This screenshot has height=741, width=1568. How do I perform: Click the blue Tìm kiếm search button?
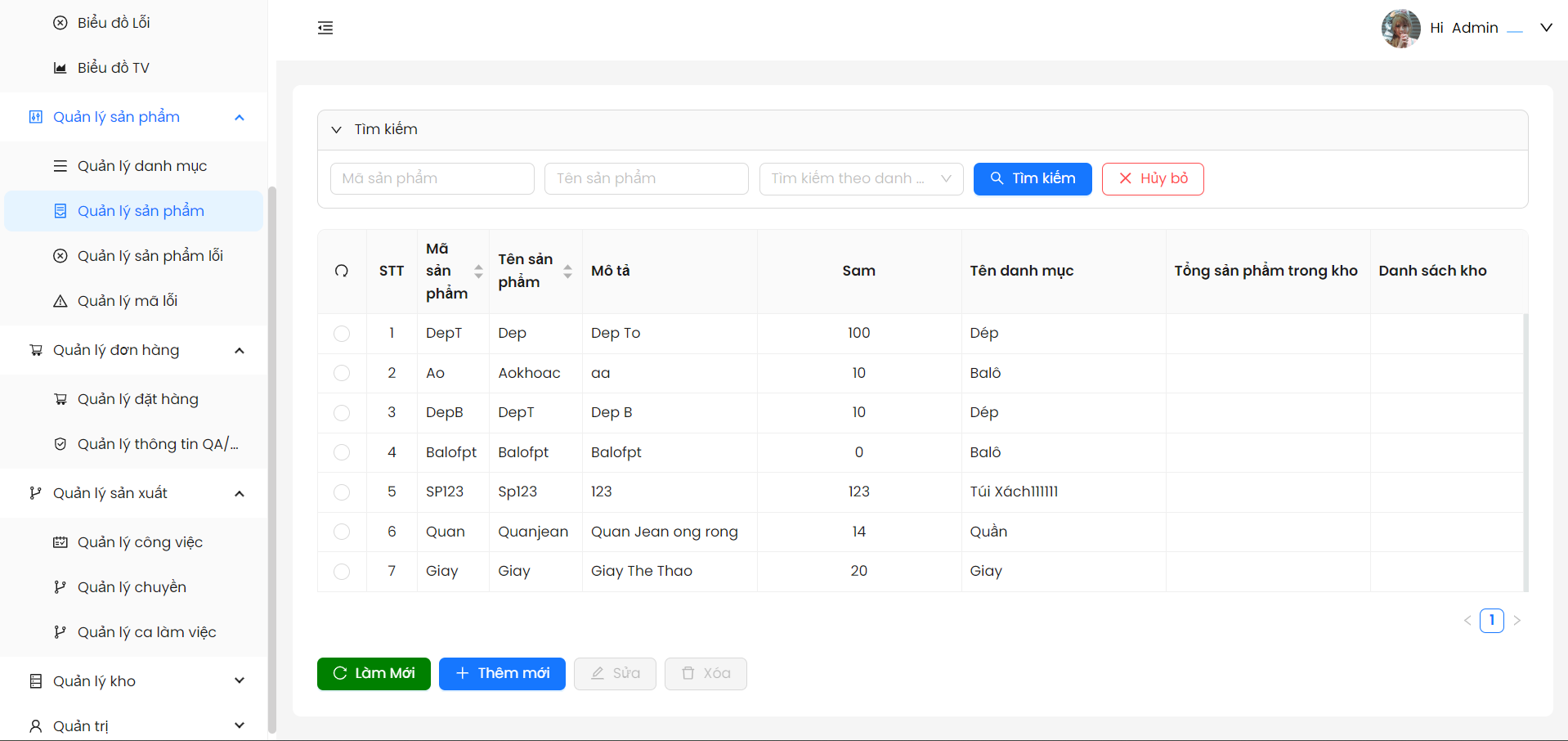click(x=1032, y=179)
